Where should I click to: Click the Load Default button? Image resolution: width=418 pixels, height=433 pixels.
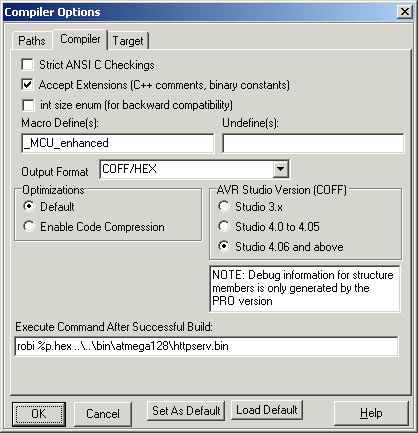click(x=267, y=410)
